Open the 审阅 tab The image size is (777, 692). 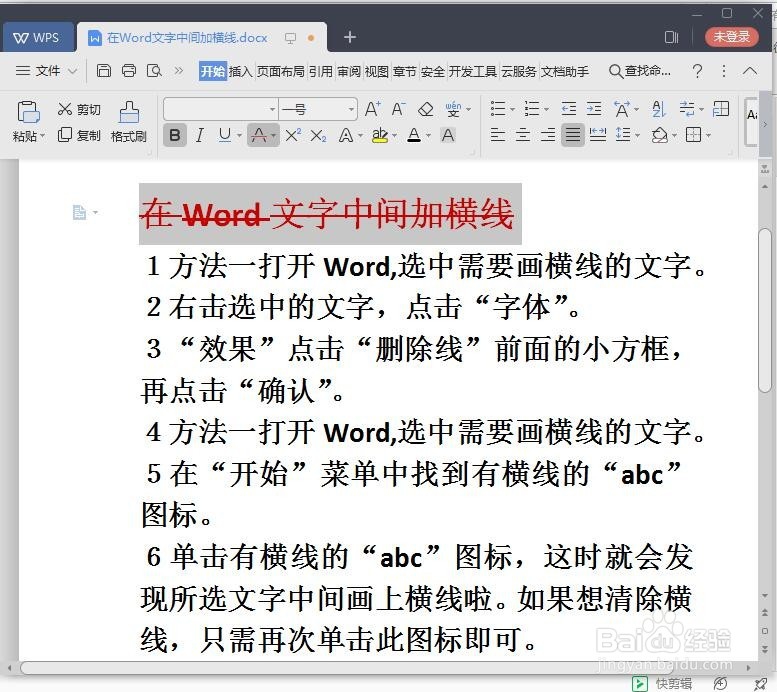(x=349, y=71)
